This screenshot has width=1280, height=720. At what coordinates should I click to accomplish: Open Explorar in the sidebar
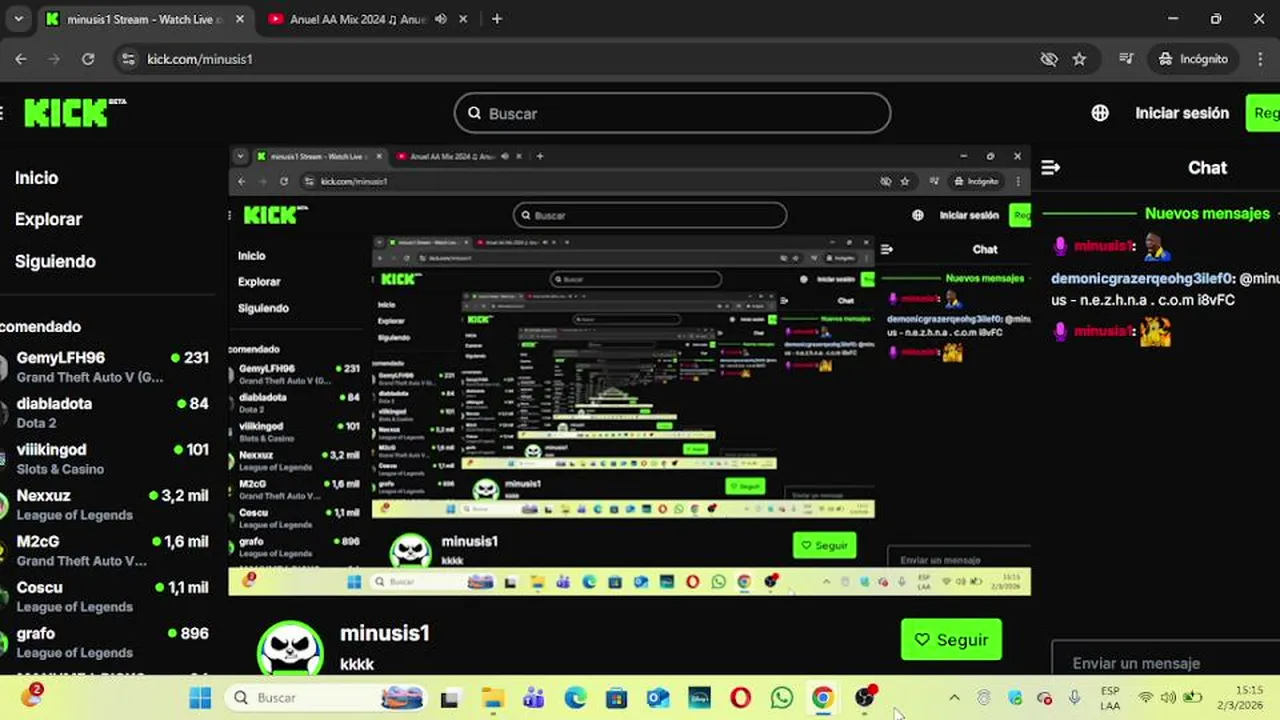[48, 219]
